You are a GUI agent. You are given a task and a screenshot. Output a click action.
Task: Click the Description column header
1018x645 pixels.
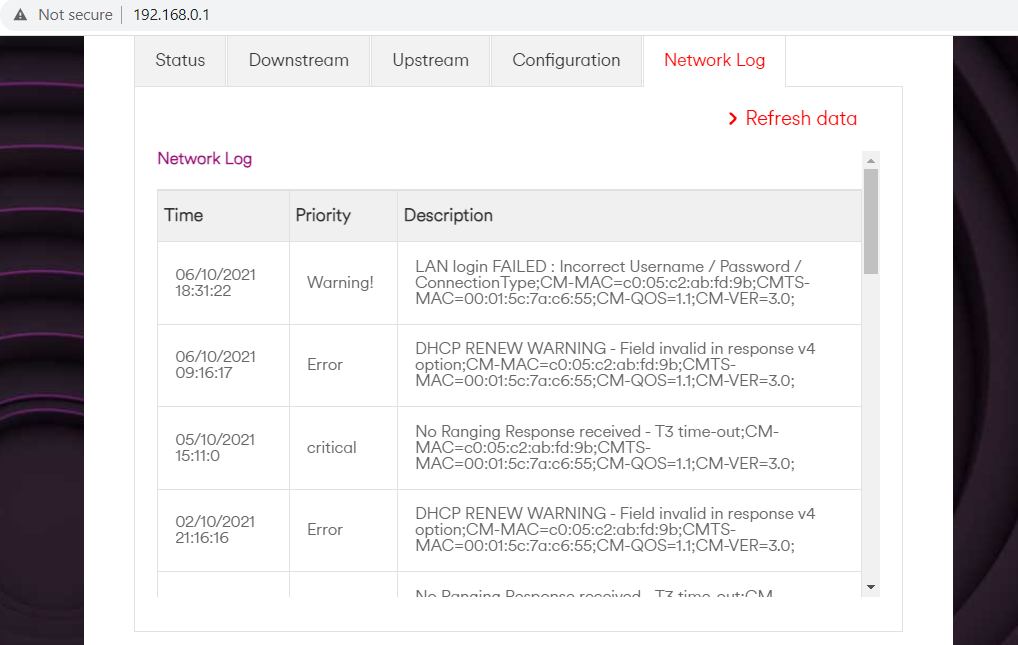[448, 215]
